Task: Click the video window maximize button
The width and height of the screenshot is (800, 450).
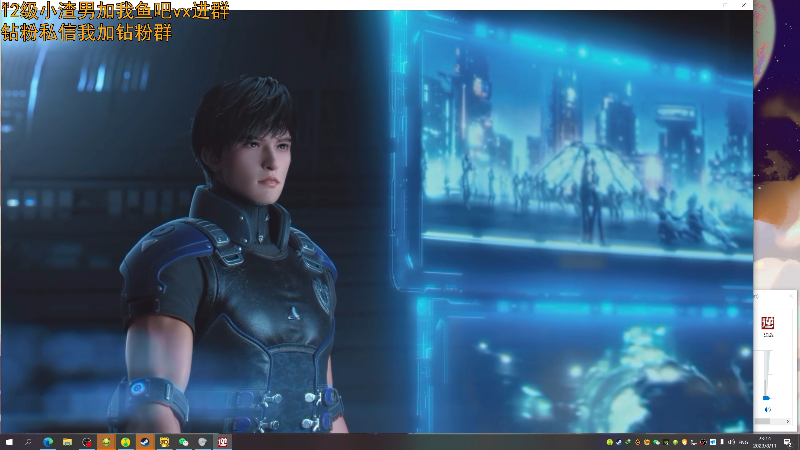Action: pos(725,5)
